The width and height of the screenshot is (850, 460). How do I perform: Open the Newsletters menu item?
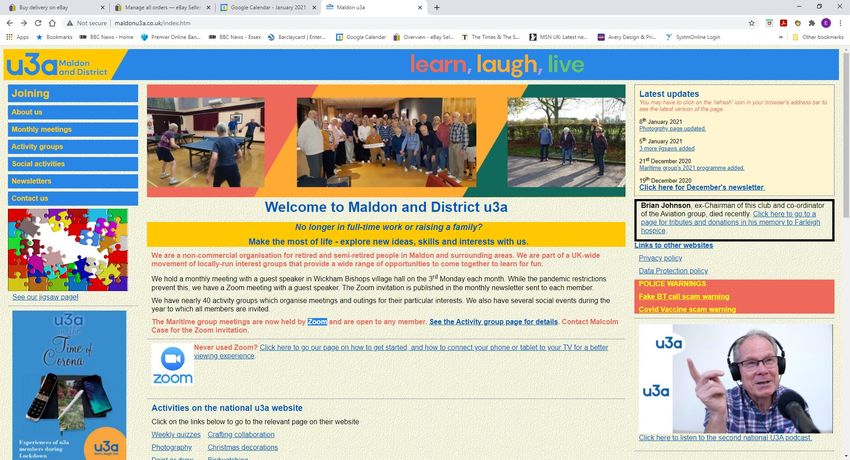[x=73, y=181]
